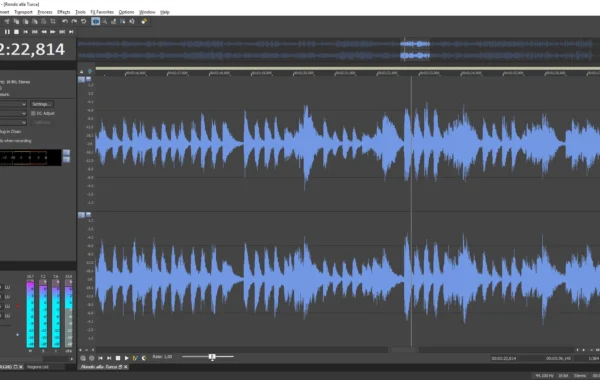This screenshot has width=600, height=380.
Task: Click the upper small button beside the recording meter
Action: 66,153
